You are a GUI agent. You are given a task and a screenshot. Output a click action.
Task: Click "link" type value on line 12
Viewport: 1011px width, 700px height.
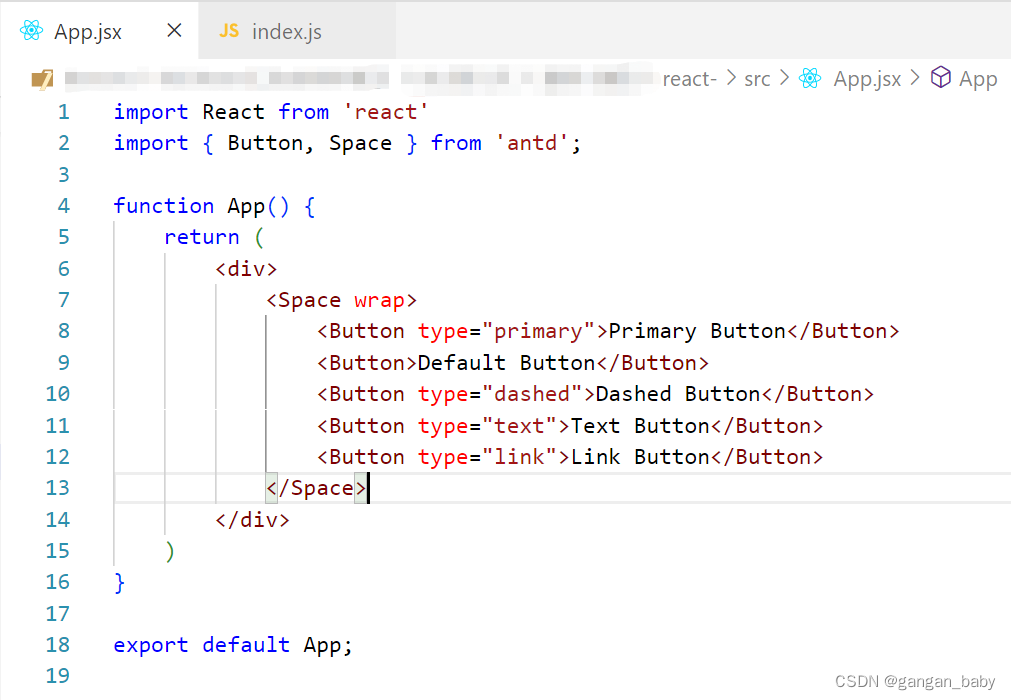(519, 457)
